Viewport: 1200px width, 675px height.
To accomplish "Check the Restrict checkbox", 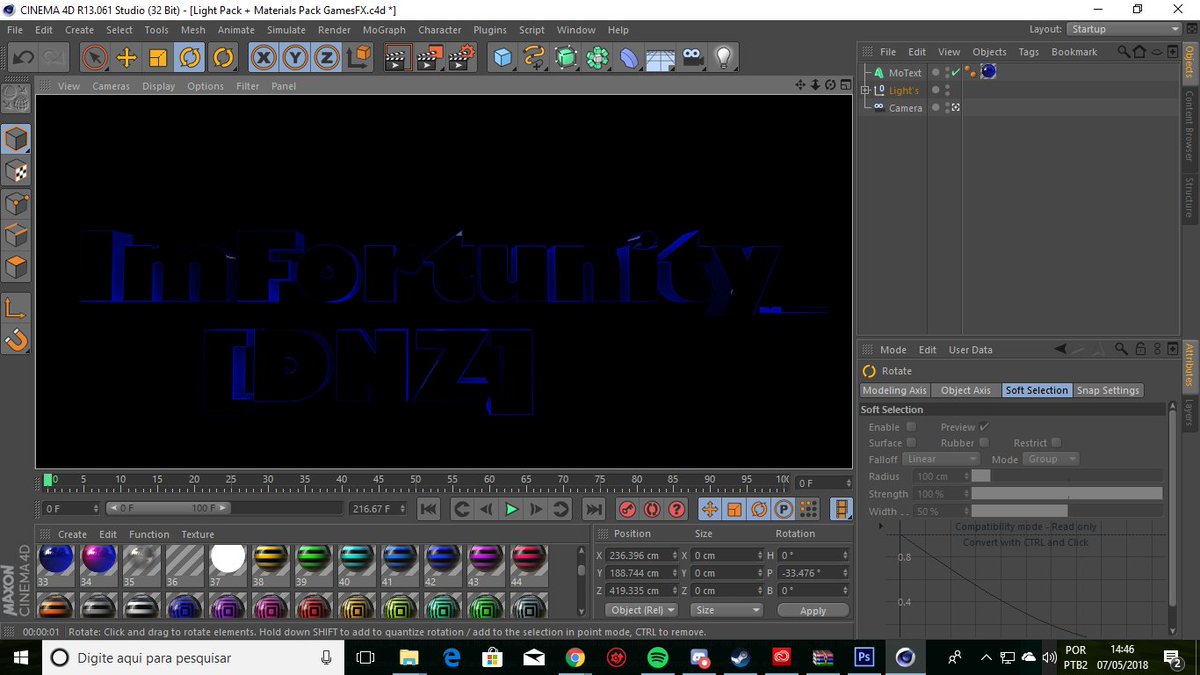I will (1056, 443).
